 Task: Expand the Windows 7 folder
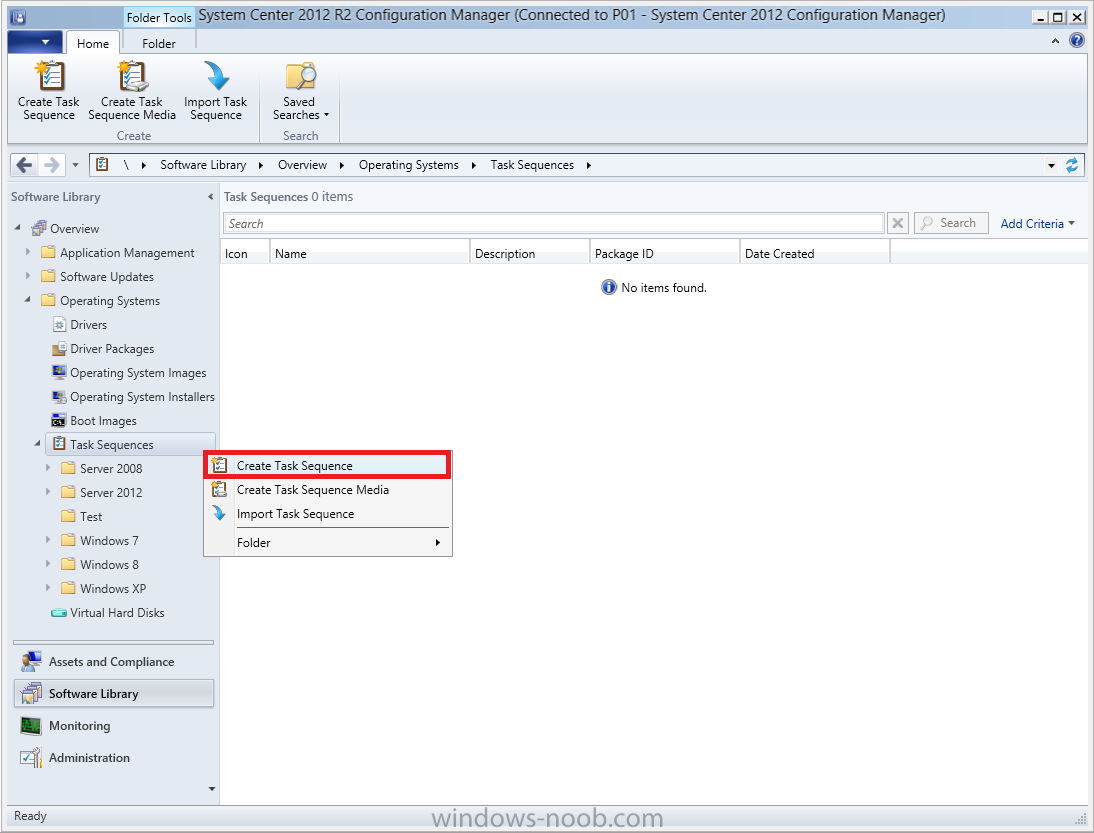coord(47,539)
